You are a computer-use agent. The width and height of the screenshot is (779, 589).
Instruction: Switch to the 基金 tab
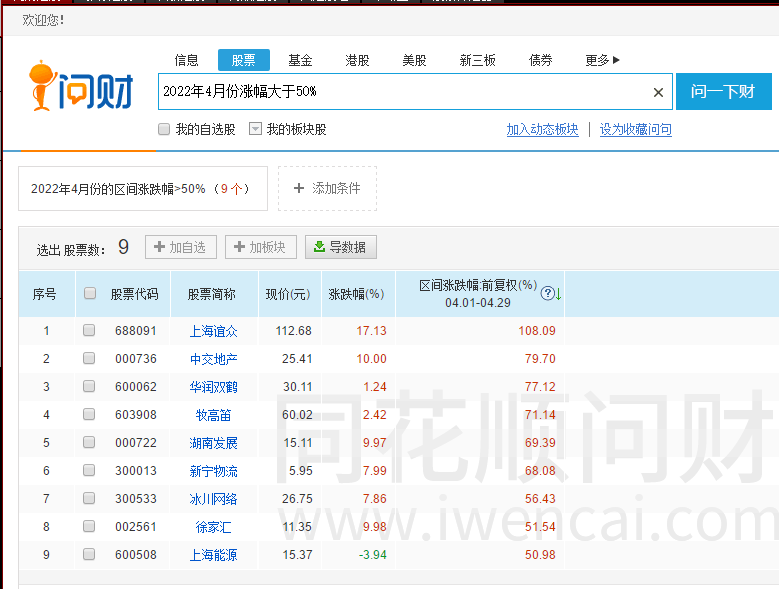300,60
